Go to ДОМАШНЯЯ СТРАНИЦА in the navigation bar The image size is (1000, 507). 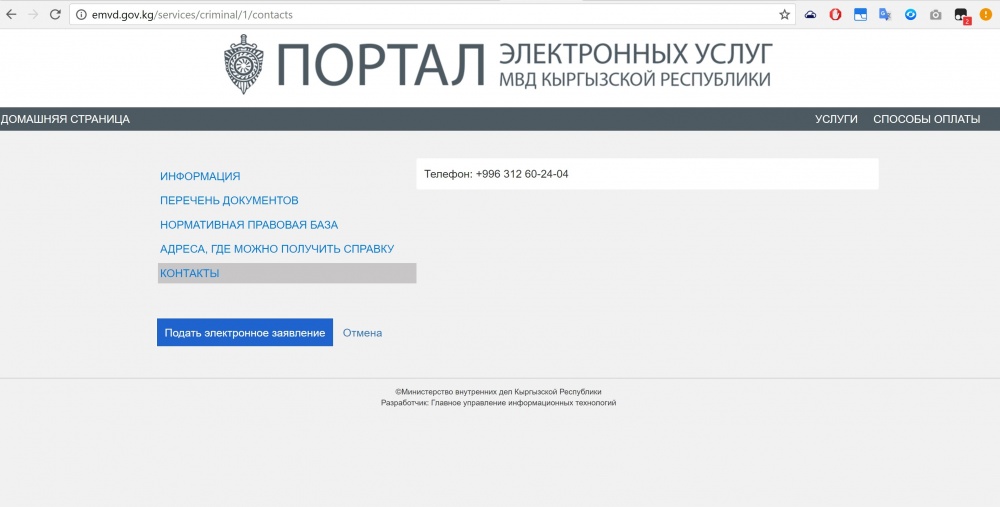click(65, 119)
